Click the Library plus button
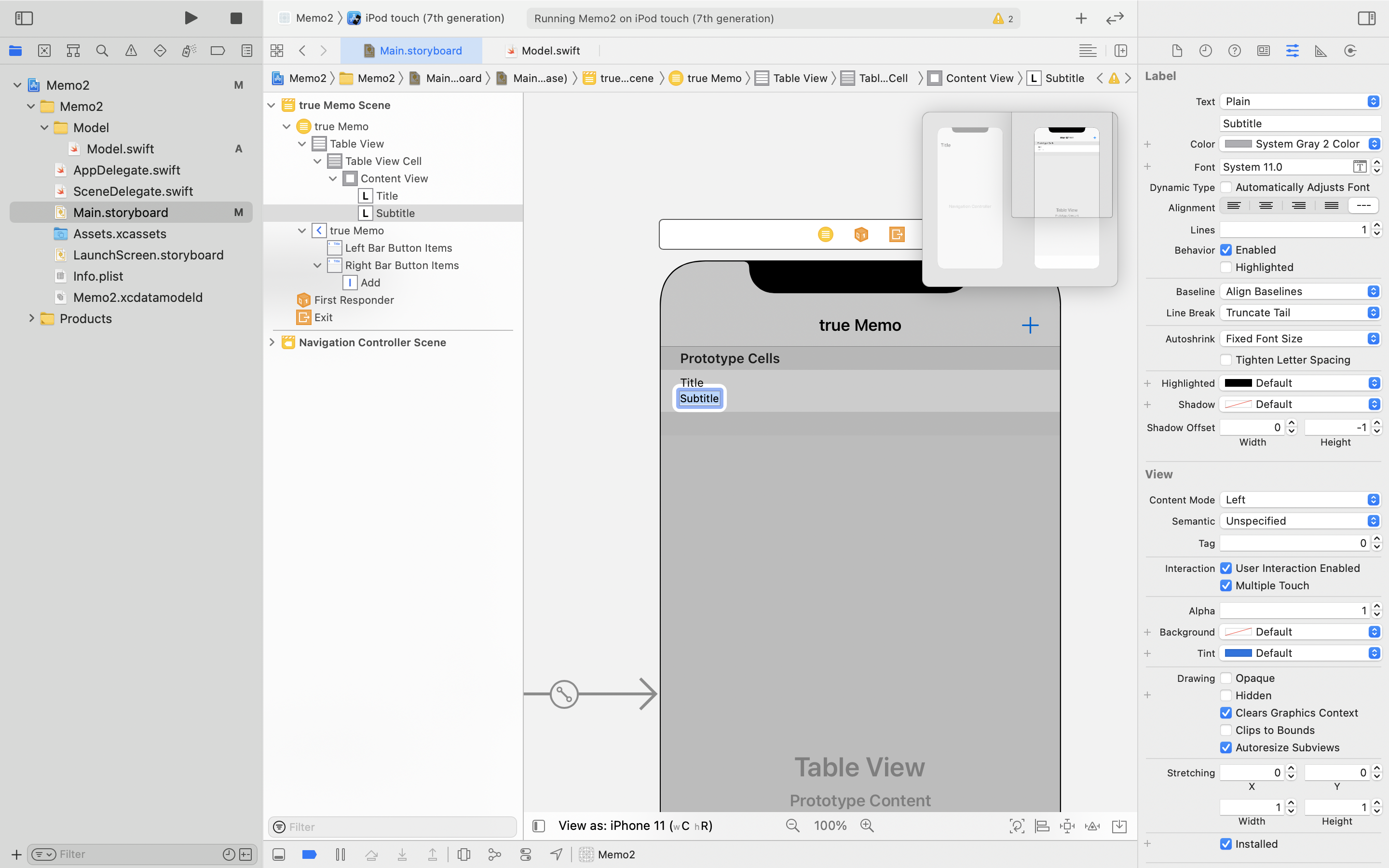Image resolution: width=1389 pixels, height=868 pixels. point(1081,18)
